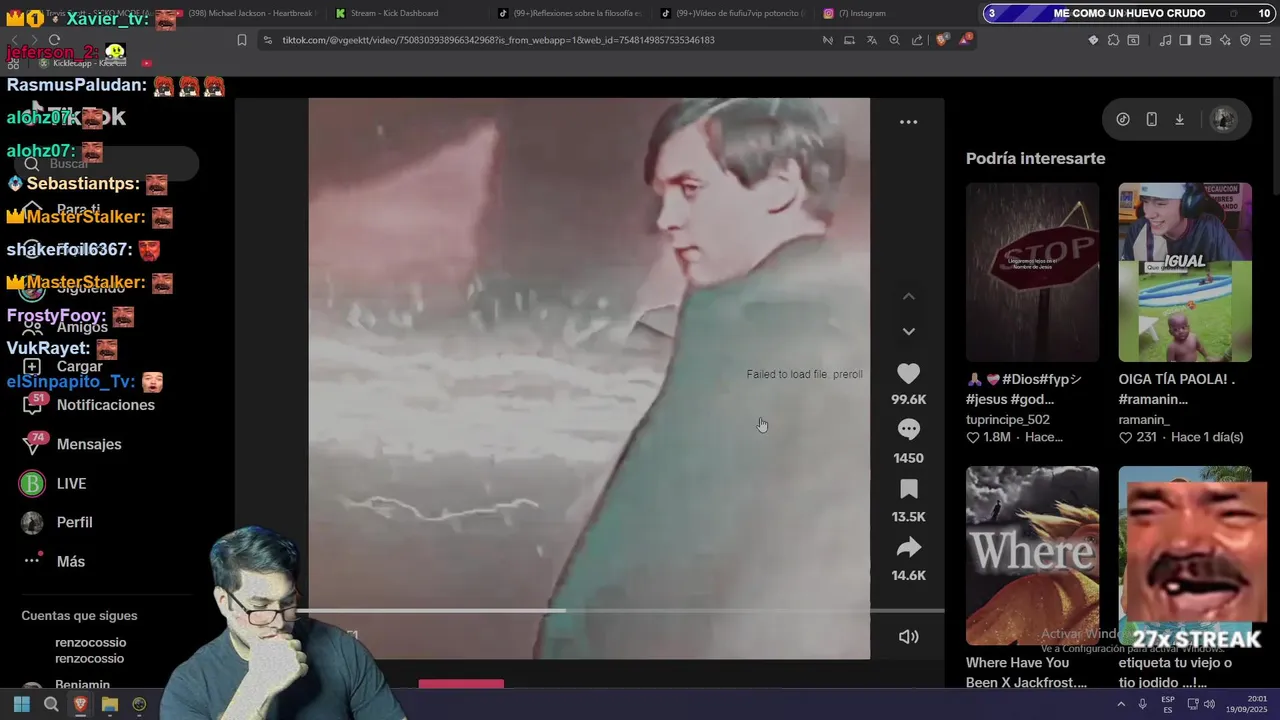This screenshot has width=1280, height=720.
Task: Click the Notificaciones inbox icon with badge
Action: click(33, 404)
